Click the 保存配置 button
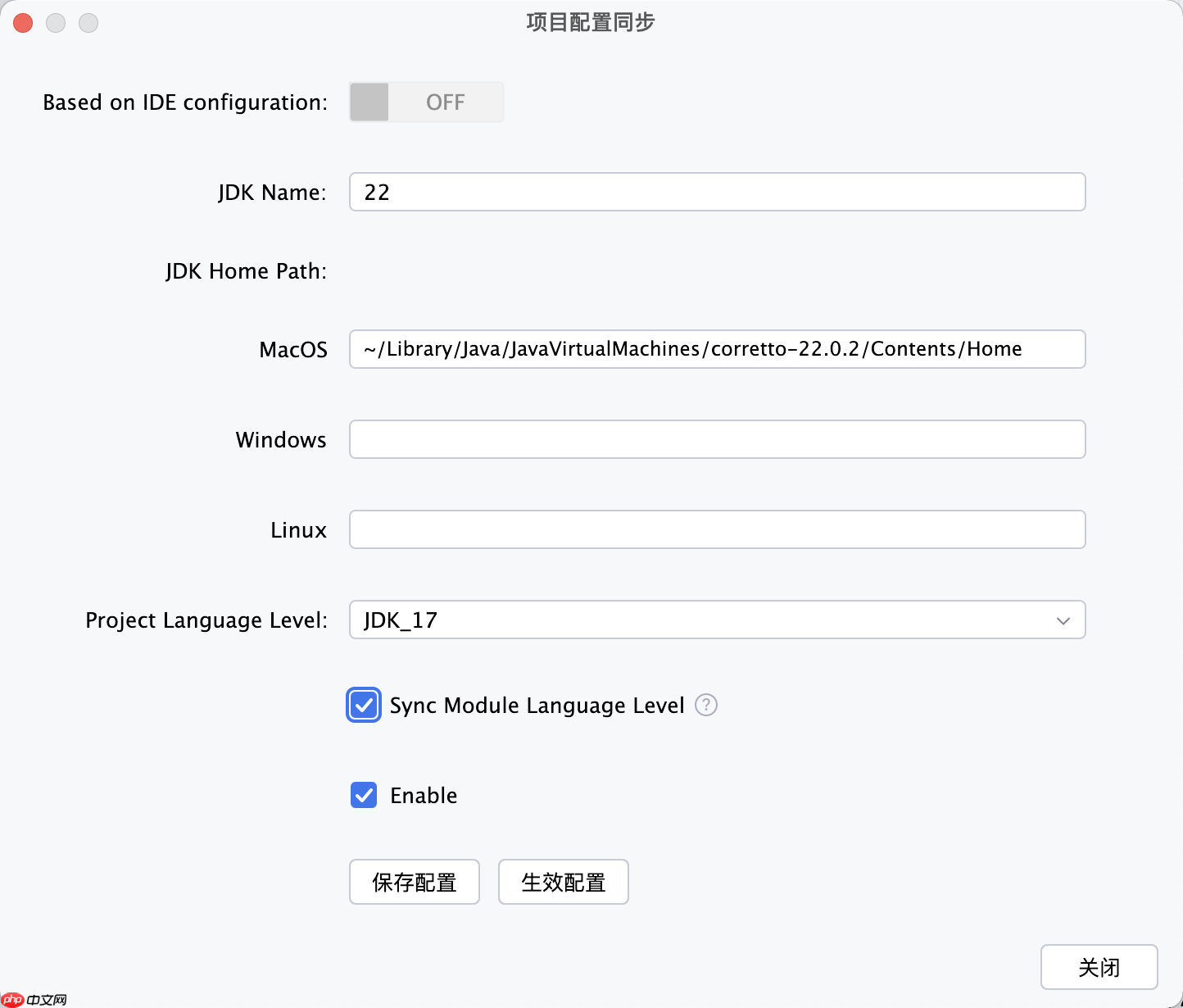The width and height of the screenshot is (1183, 1008). tap(414, 882)
